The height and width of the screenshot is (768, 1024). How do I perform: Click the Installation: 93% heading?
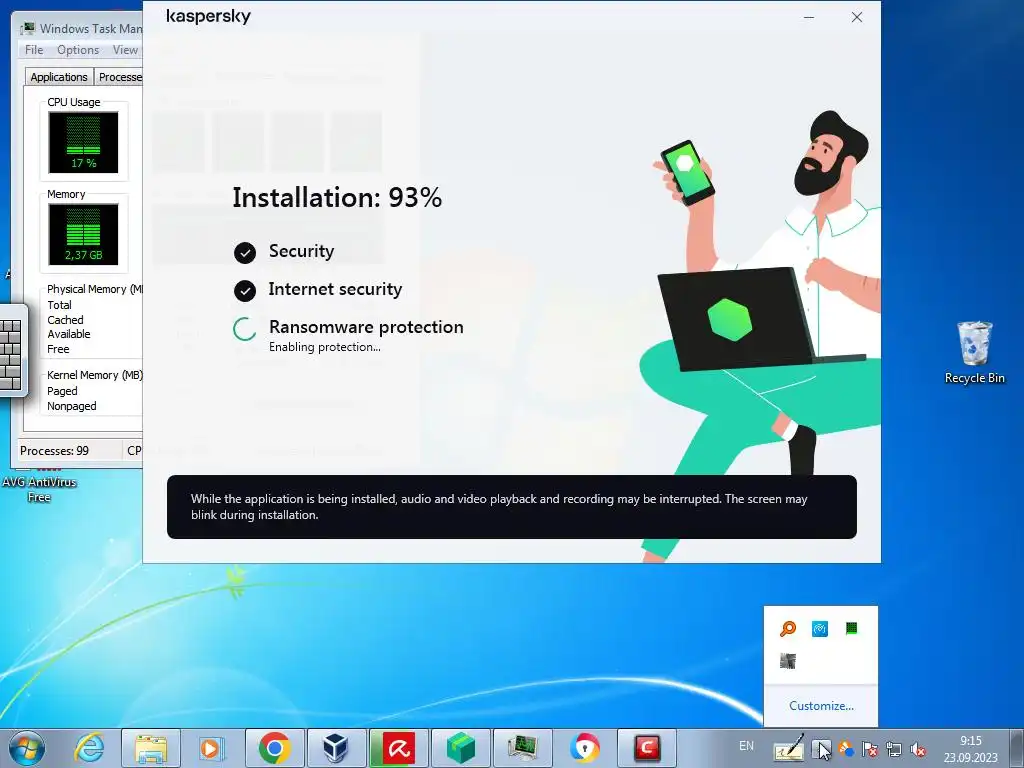click(337, 197)
